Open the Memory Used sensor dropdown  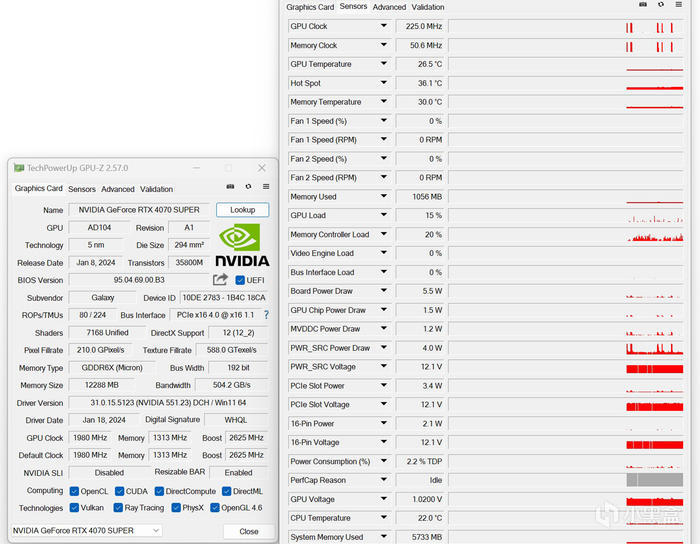(383, 196)
